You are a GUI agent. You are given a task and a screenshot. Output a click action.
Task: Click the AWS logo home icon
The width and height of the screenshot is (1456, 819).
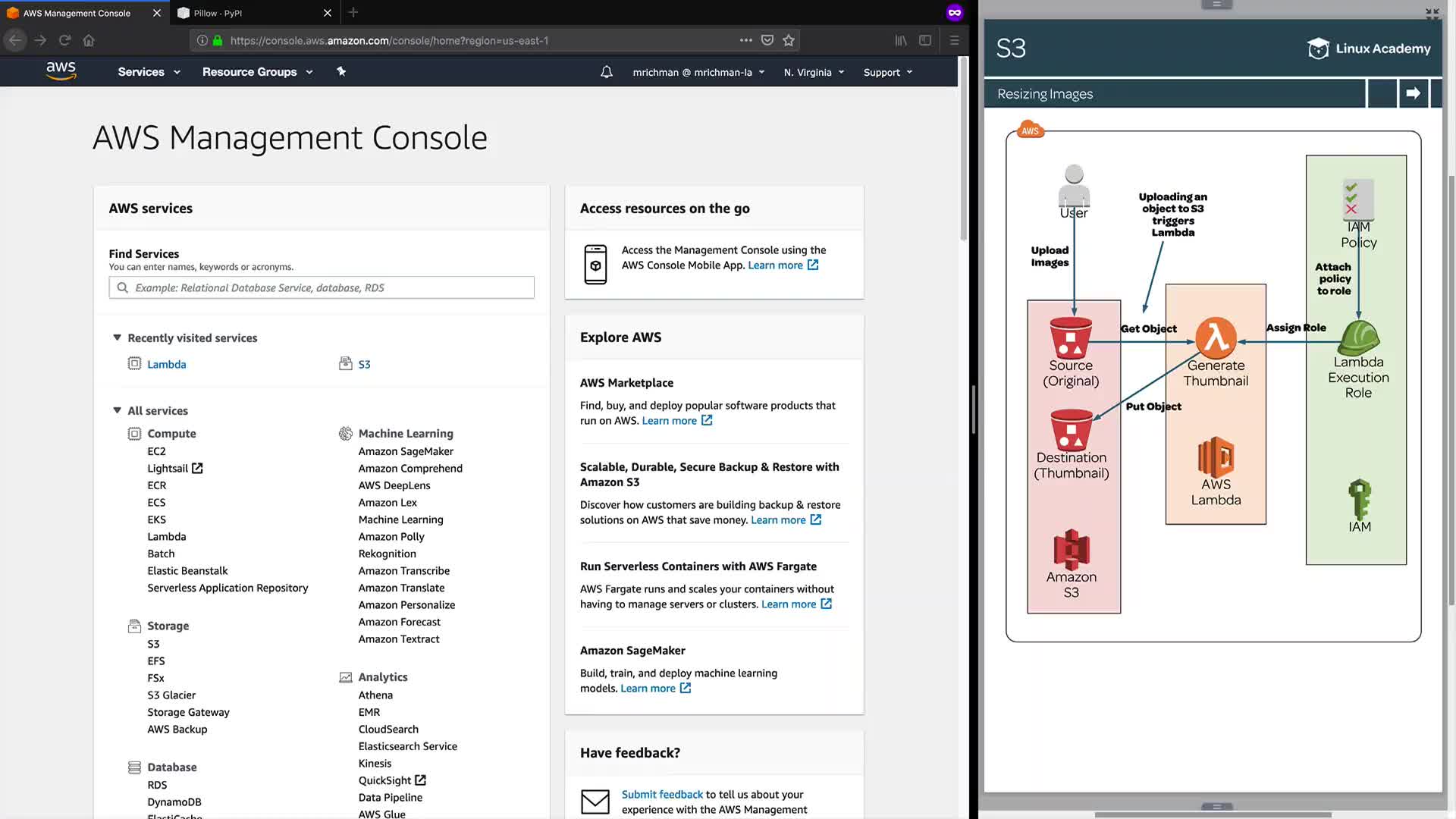click(61, 71)
